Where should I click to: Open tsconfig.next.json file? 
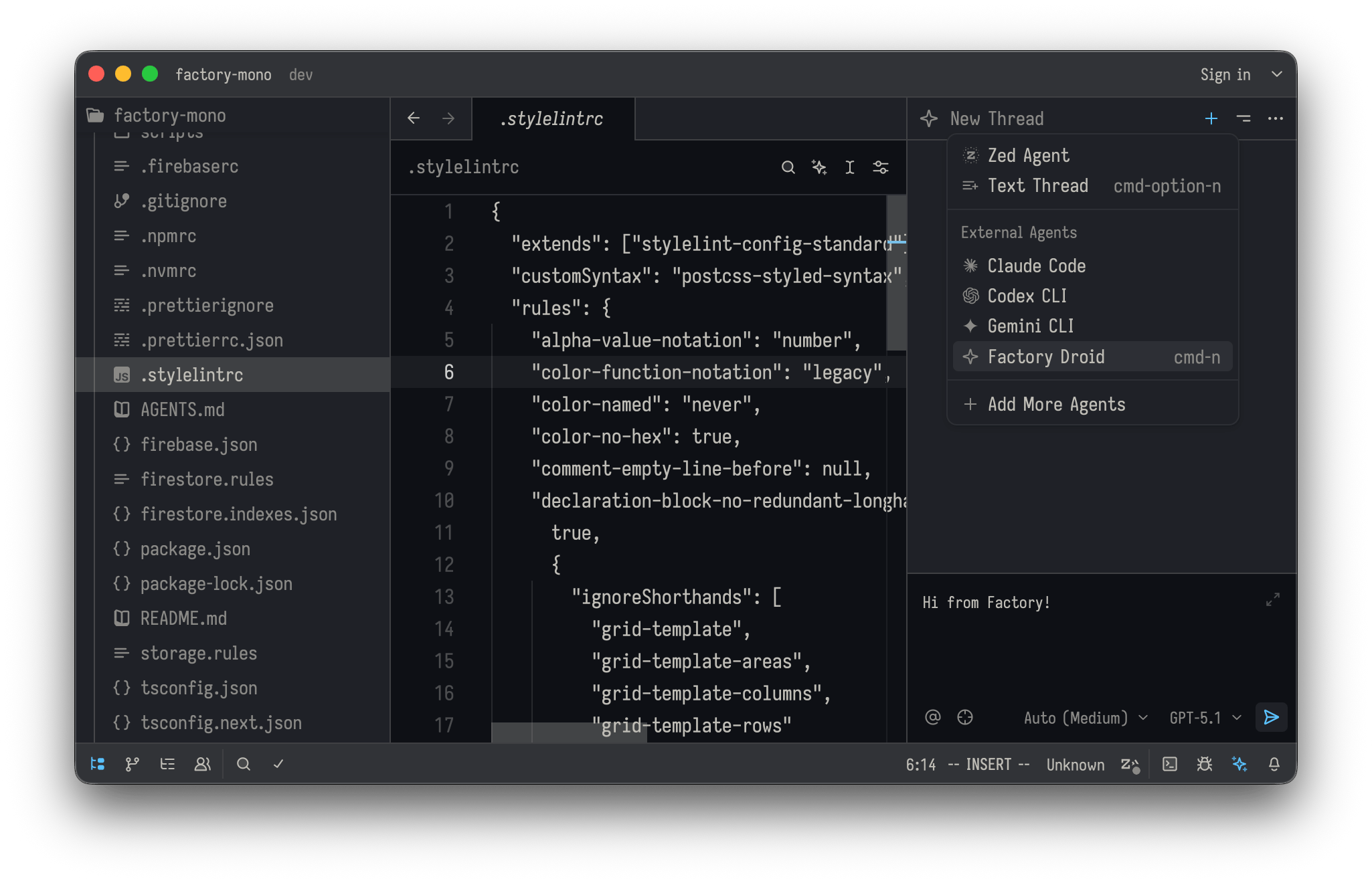point(233,722)
